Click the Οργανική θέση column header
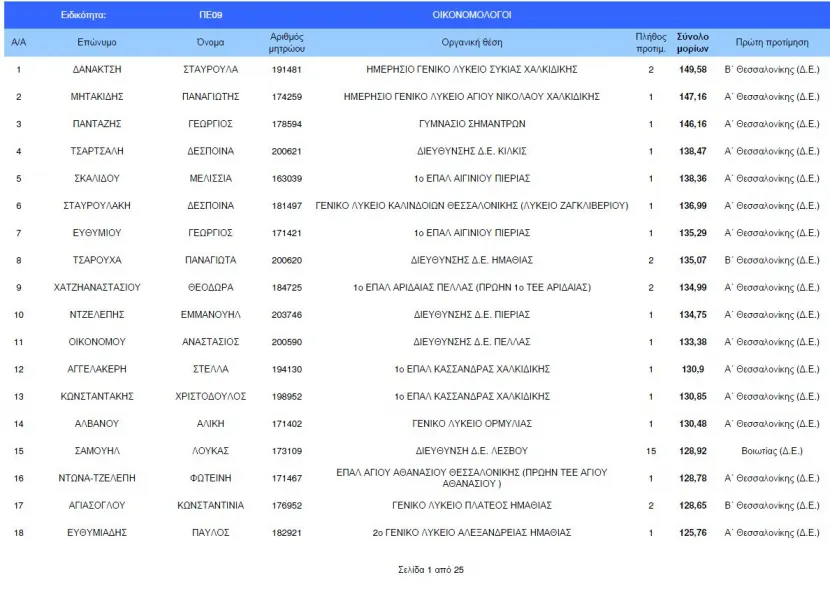830x589 pixels. (x=472, y=42)
